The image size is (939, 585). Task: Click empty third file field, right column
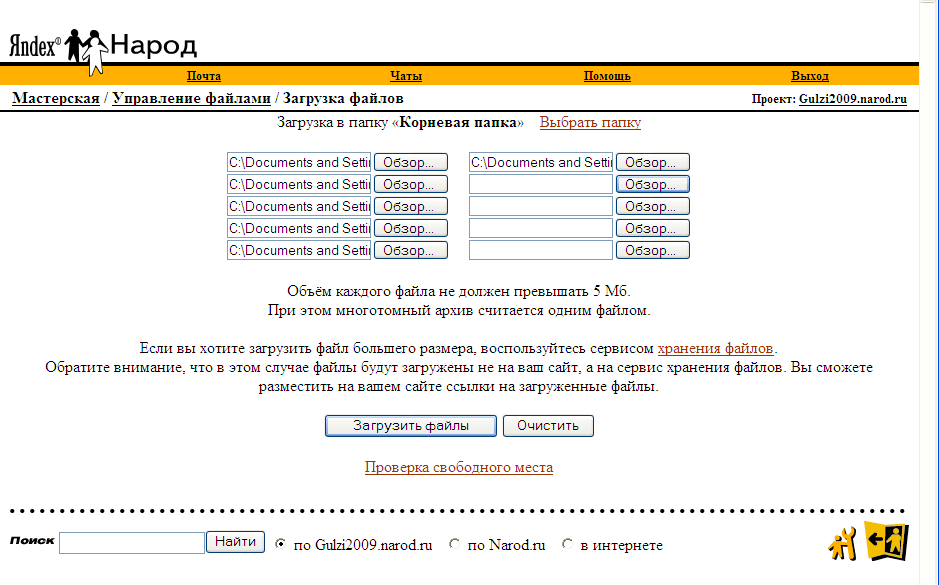[x=541, y=206]
